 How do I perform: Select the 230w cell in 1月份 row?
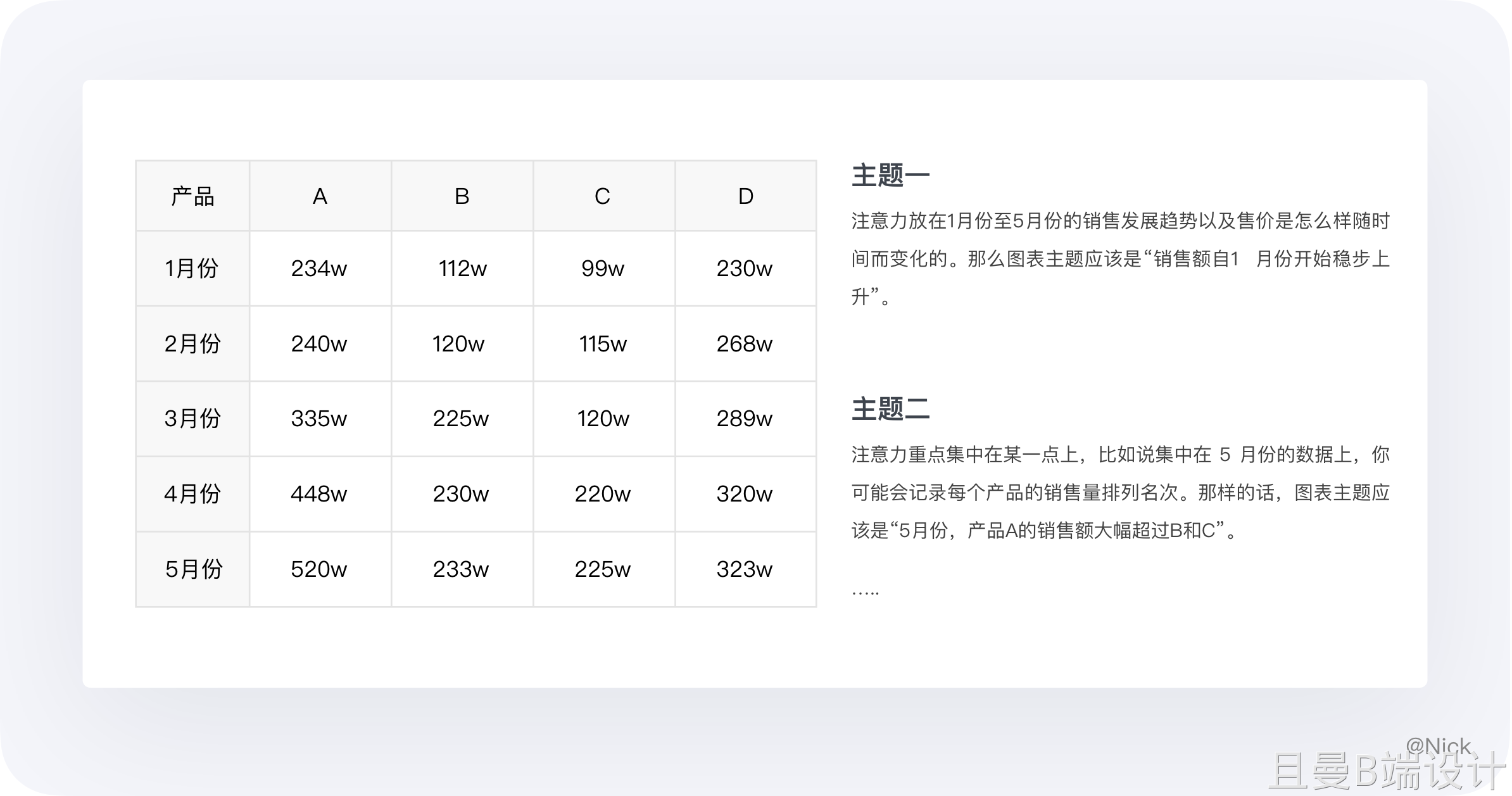(x=746, y=268)
